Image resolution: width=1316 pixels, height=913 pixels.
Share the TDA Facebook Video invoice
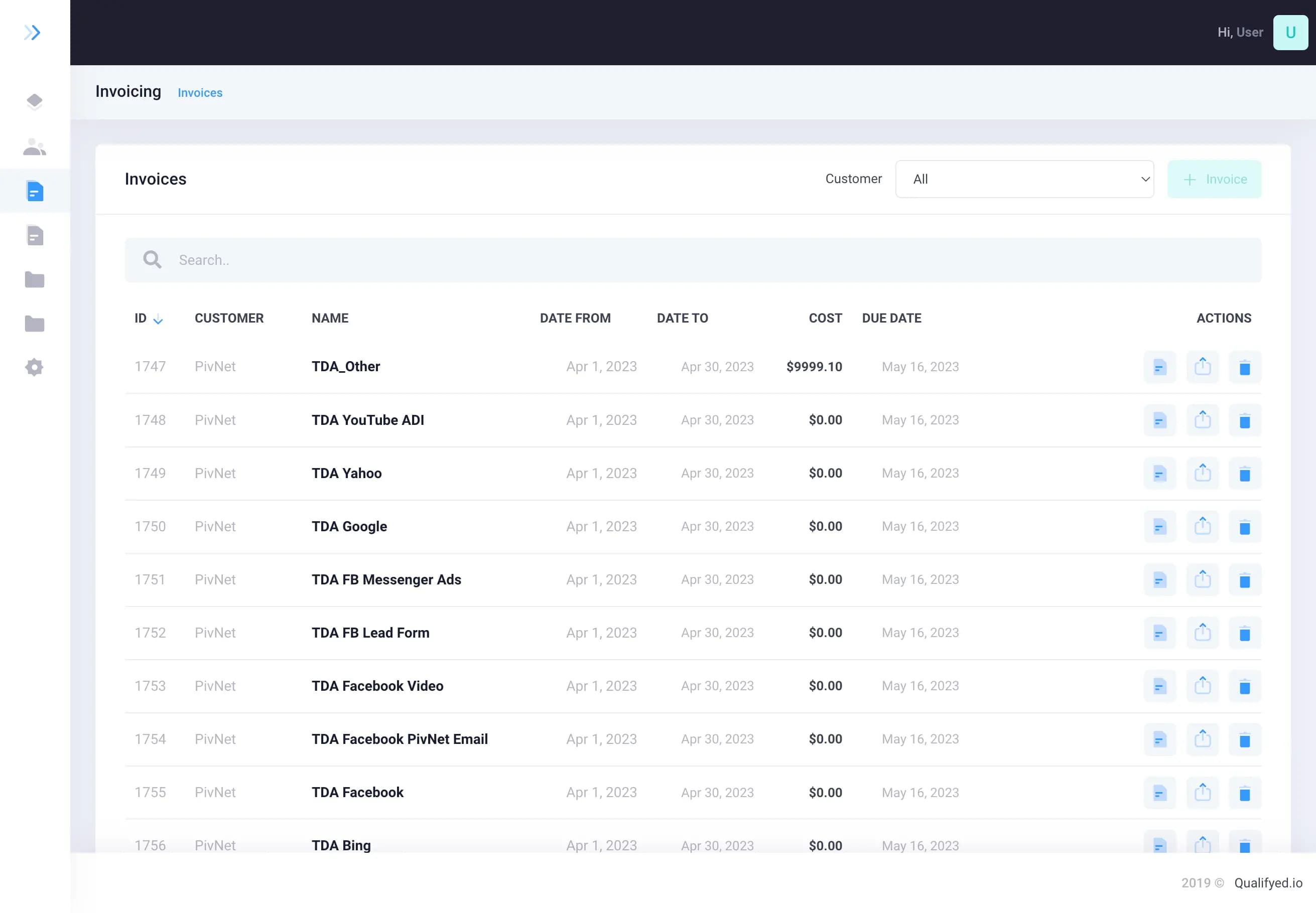(1202, 686)
